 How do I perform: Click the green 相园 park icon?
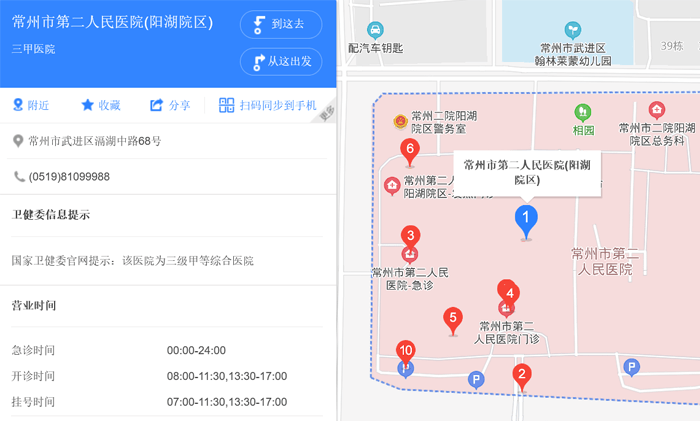click(x=583, y=113)
